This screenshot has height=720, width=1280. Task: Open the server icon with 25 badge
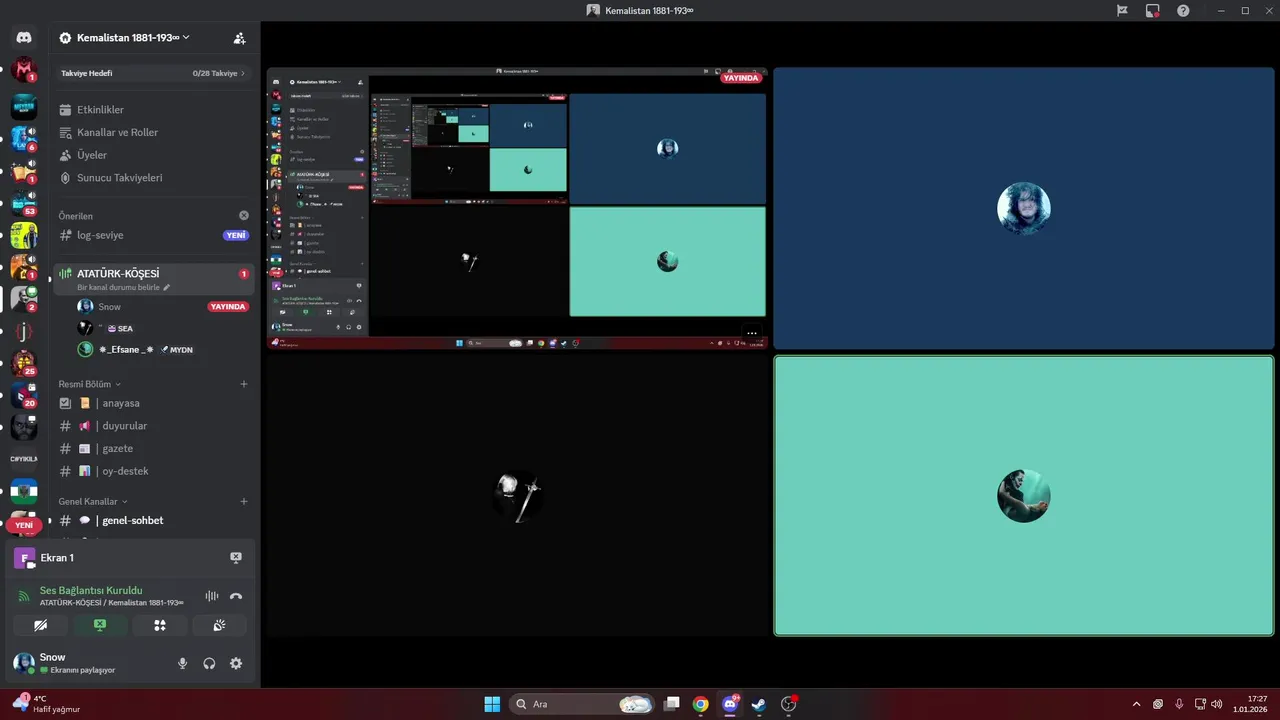24,363
